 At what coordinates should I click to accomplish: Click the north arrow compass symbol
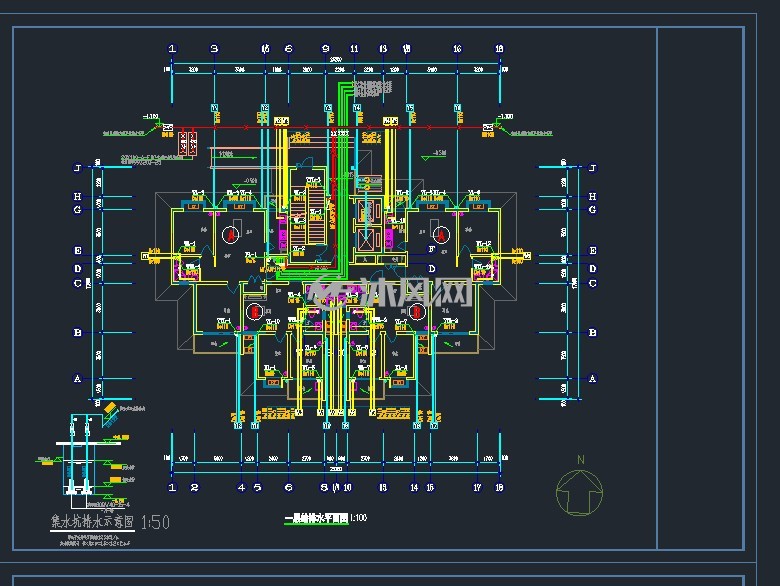click(580, 492)
